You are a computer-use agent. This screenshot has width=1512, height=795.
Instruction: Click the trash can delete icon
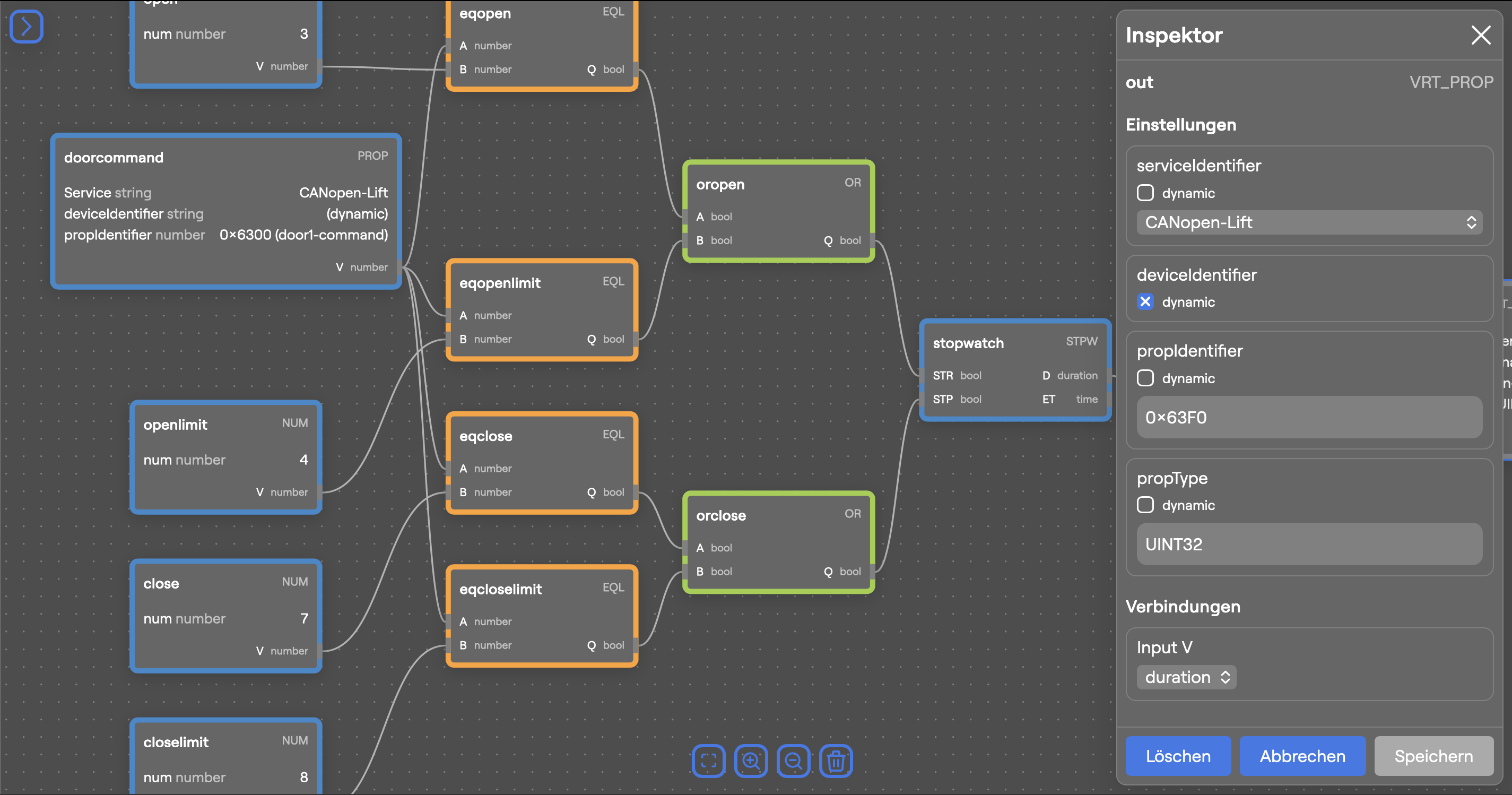coord(836,761)
